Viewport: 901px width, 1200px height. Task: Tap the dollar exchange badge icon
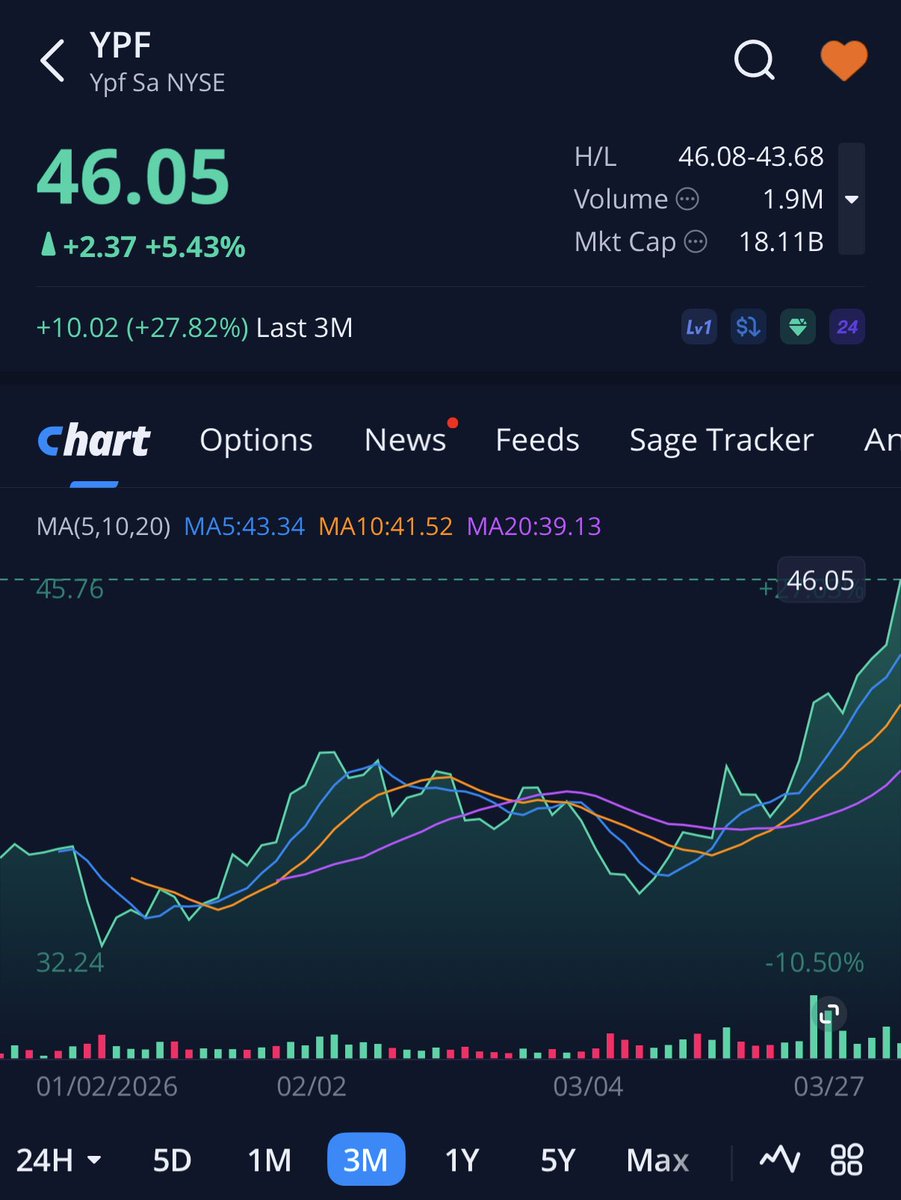coord(748,327)
